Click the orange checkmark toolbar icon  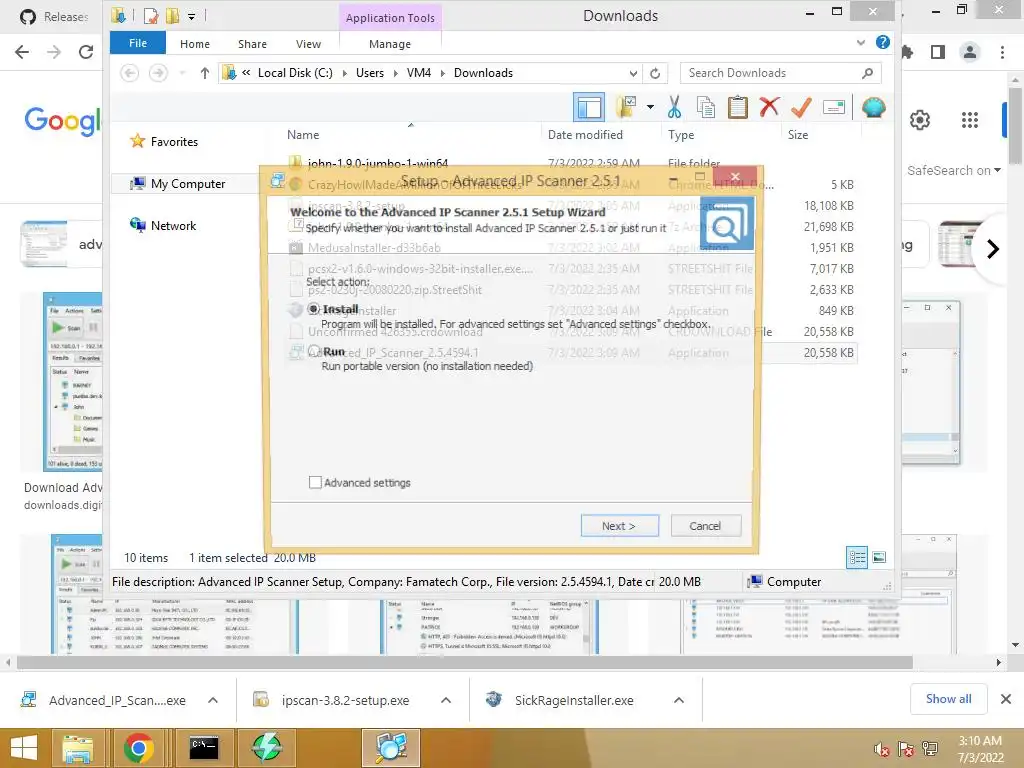[801, 107]
